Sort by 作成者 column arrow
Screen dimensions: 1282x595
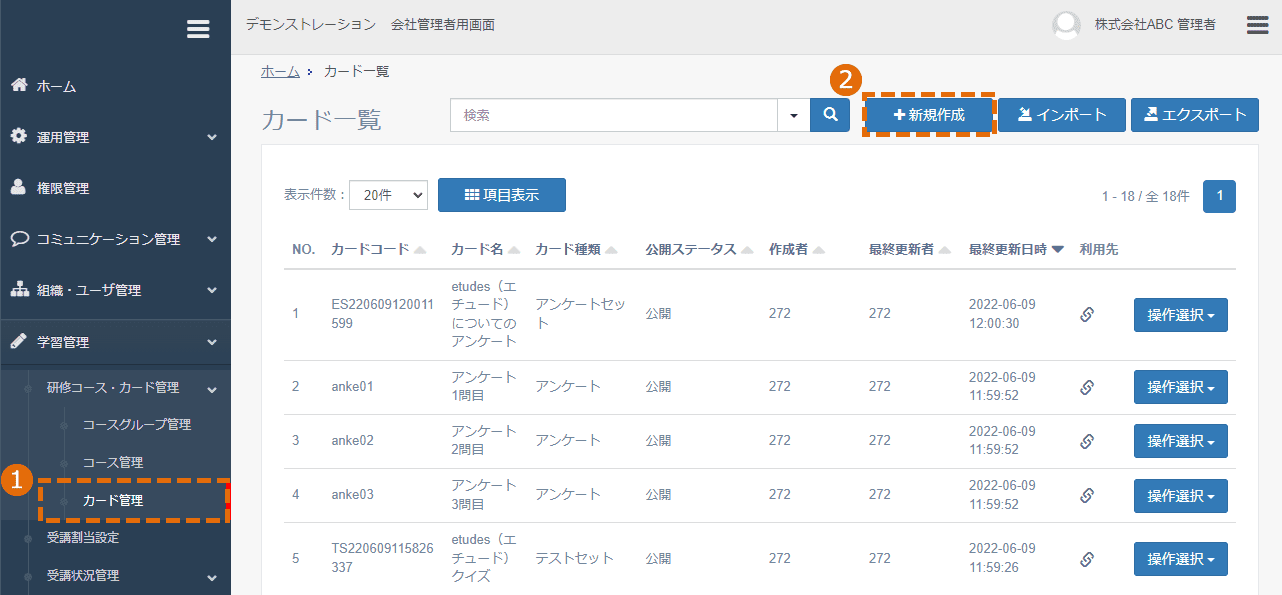[817, 250]
